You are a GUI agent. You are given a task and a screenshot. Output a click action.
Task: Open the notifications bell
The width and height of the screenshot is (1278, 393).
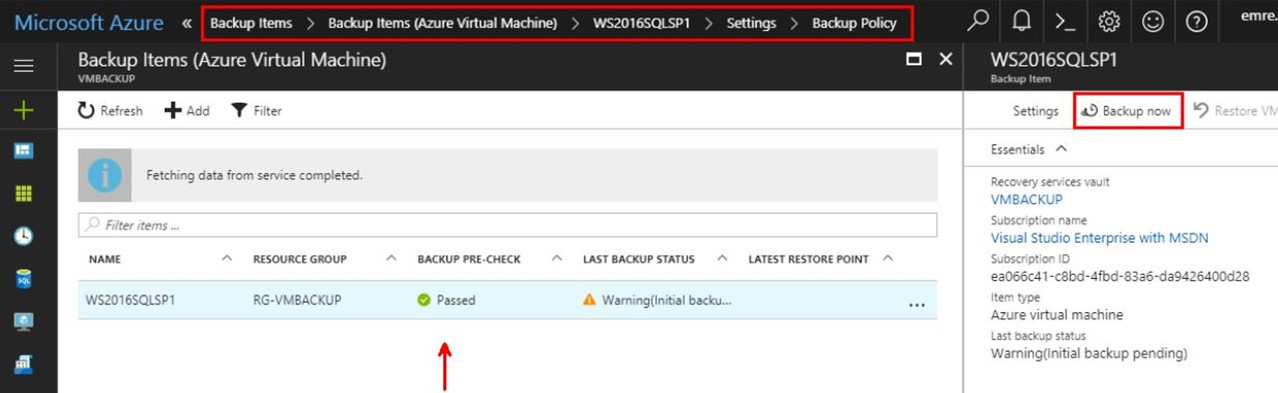[1021, 22]
